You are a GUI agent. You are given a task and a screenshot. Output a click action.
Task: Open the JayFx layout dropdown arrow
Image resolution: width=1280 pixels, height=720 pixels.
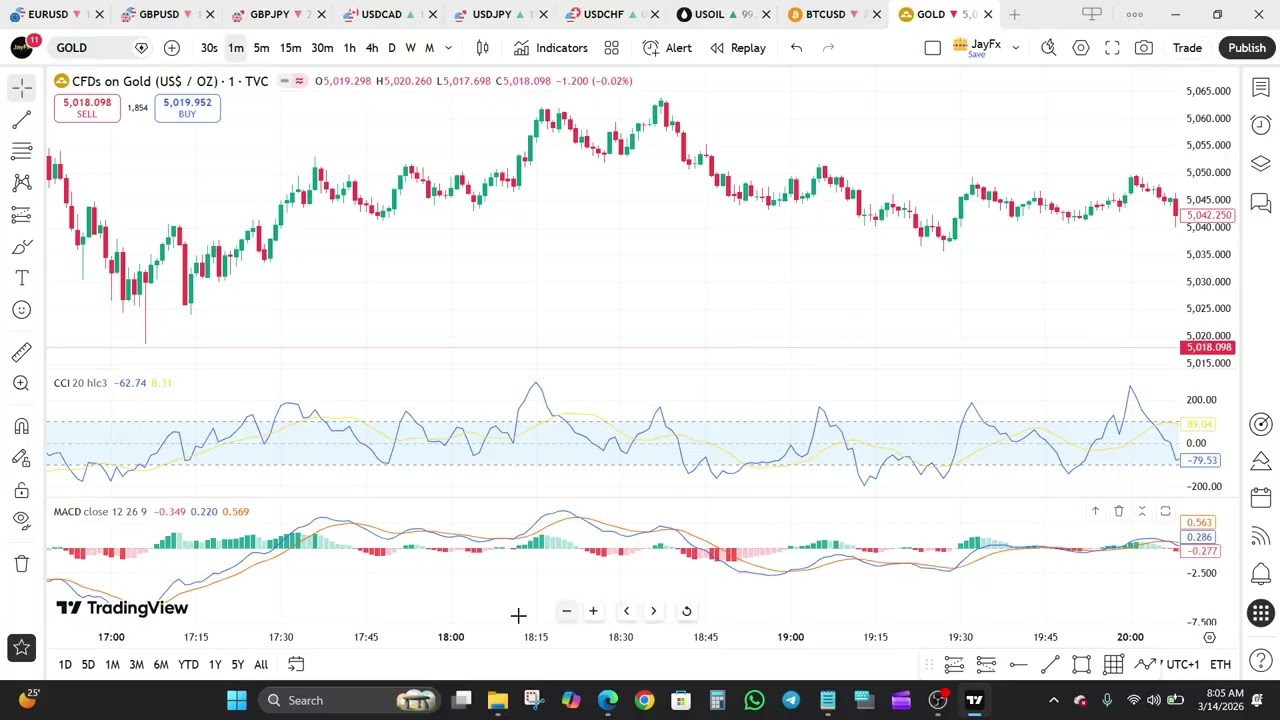coord(1015,48)
